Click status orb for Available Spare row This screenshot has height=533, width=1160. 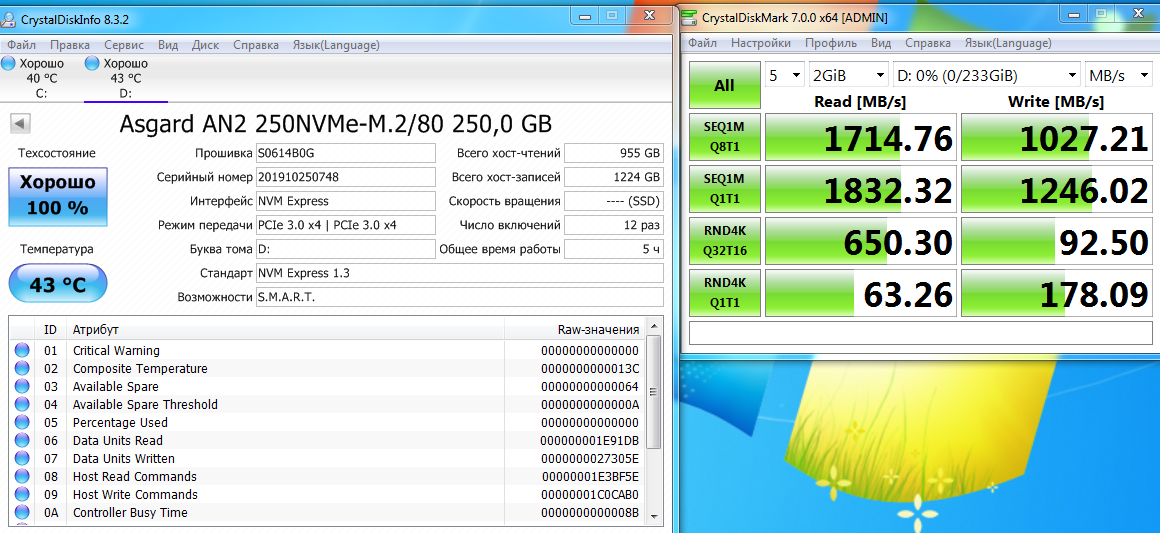(21, 386)
